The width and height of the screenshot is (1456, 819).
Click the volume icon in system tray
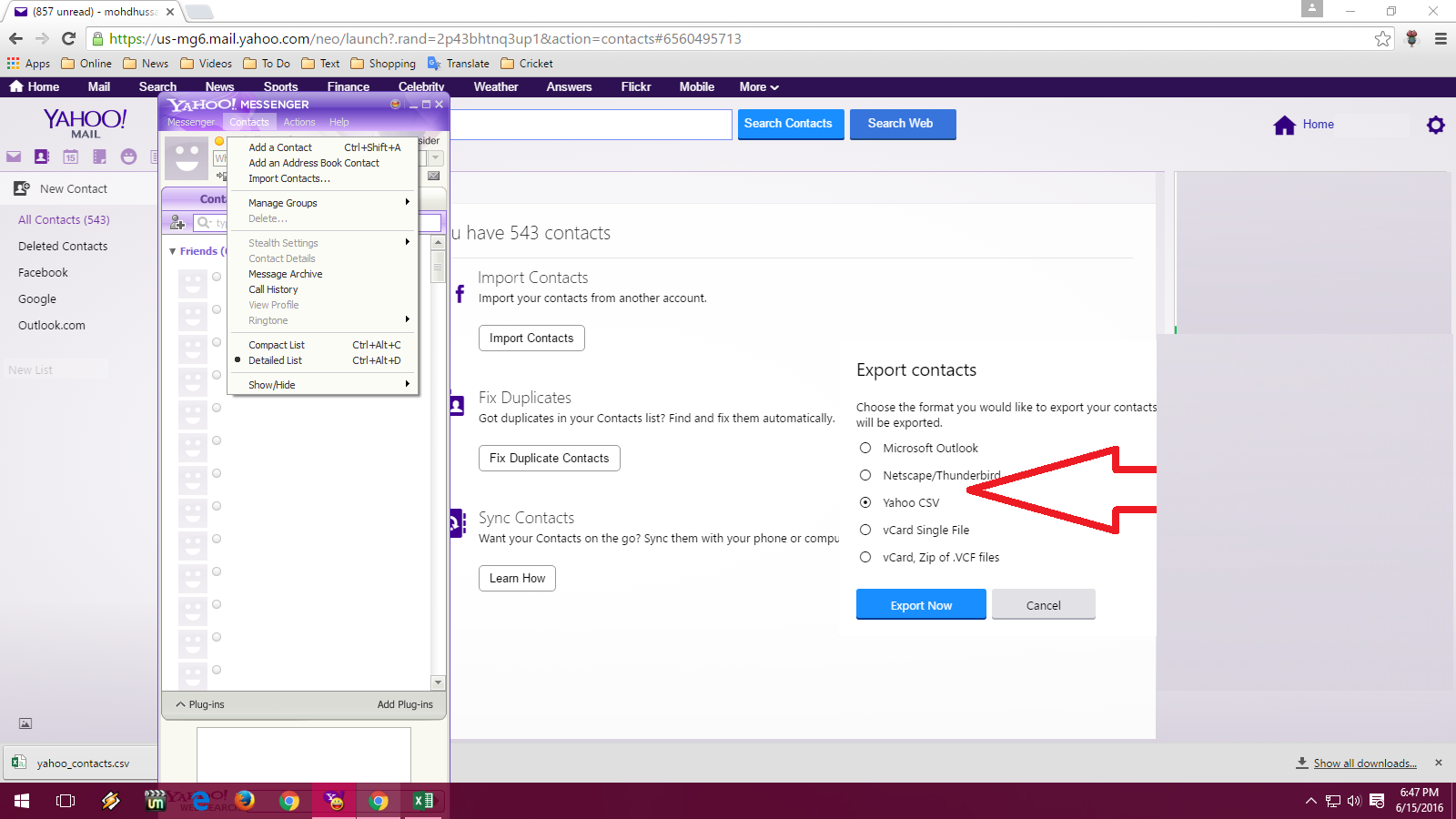click(x=1354, y=801)
